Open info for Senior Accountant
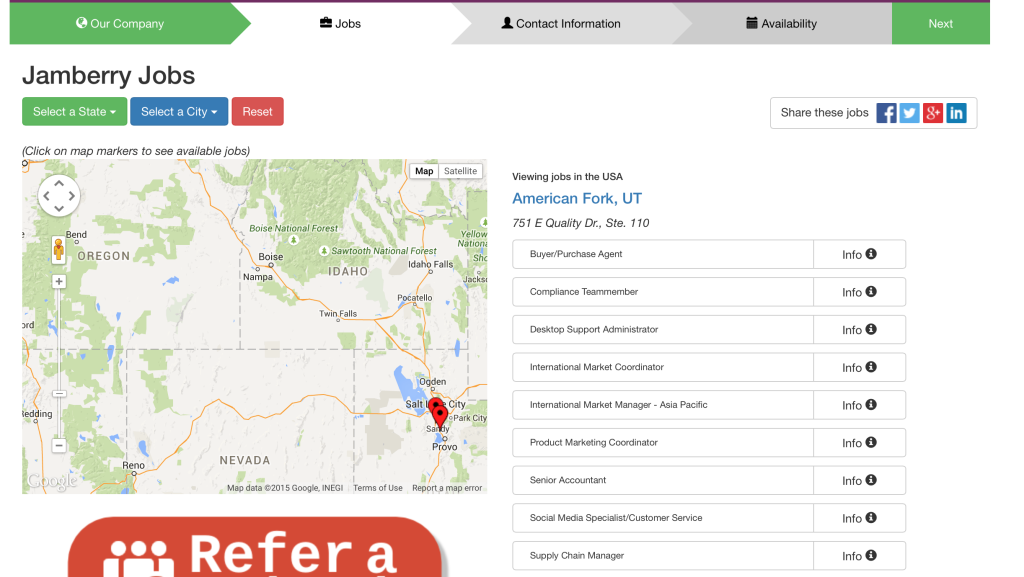The image size is (1024, 577). coord(859,480)
